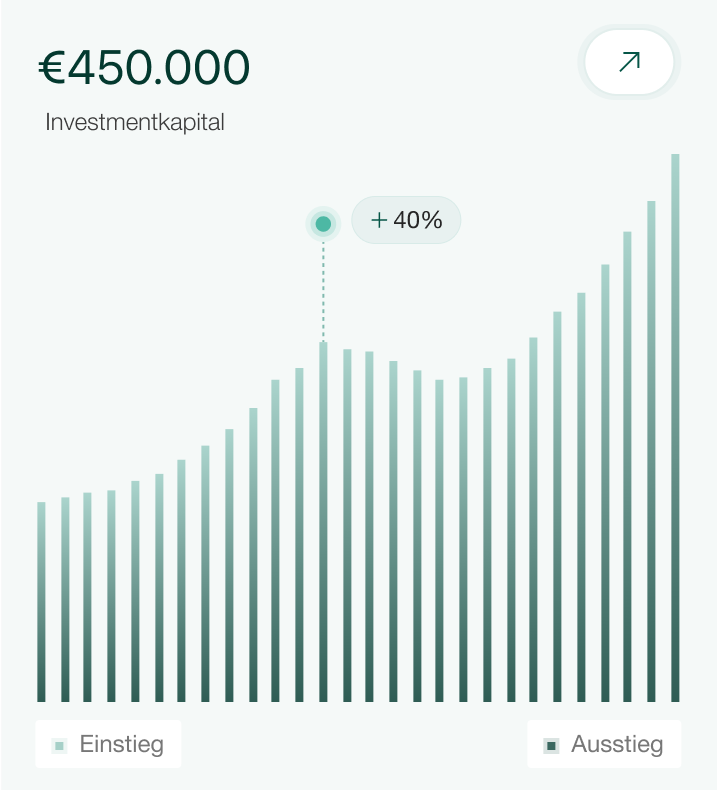
Task: Select the bar left of the highlighted bar
Action: tap(299, 535)
